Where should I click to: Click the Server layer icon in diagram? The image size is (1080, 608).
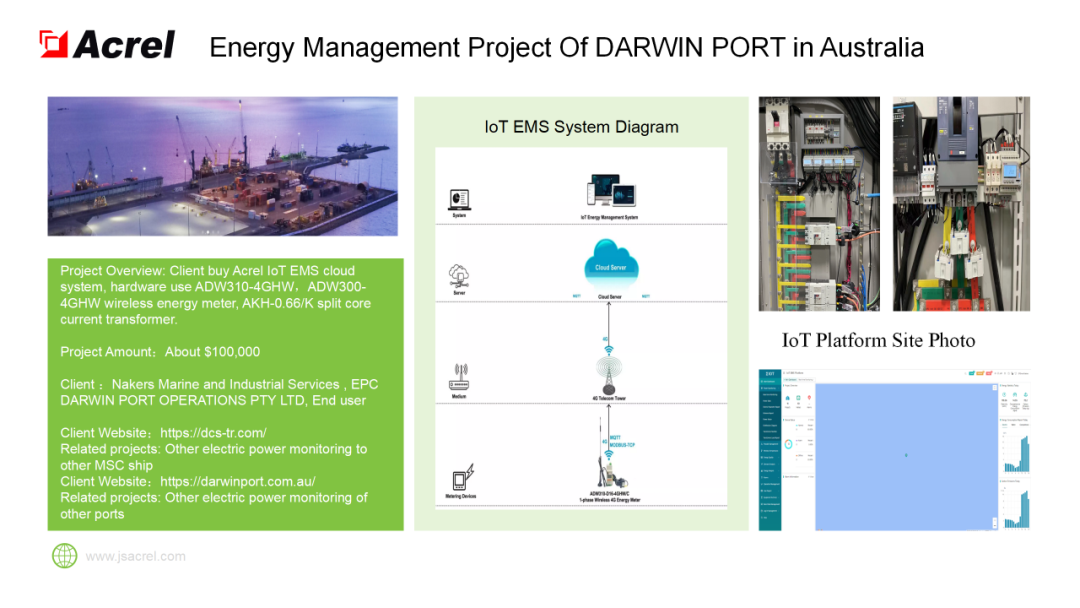tap(459, 276)
